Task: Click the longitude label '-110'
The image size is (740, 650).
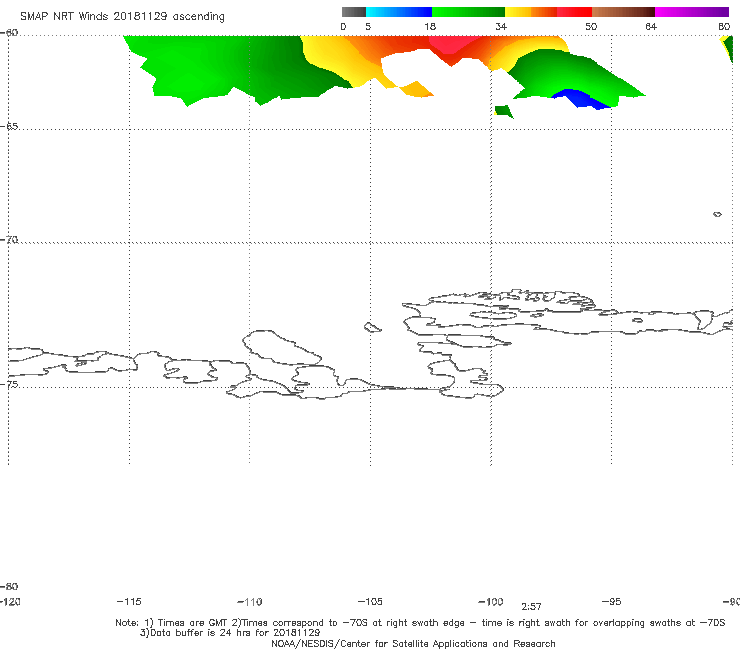Action: [x=250, y=602]
